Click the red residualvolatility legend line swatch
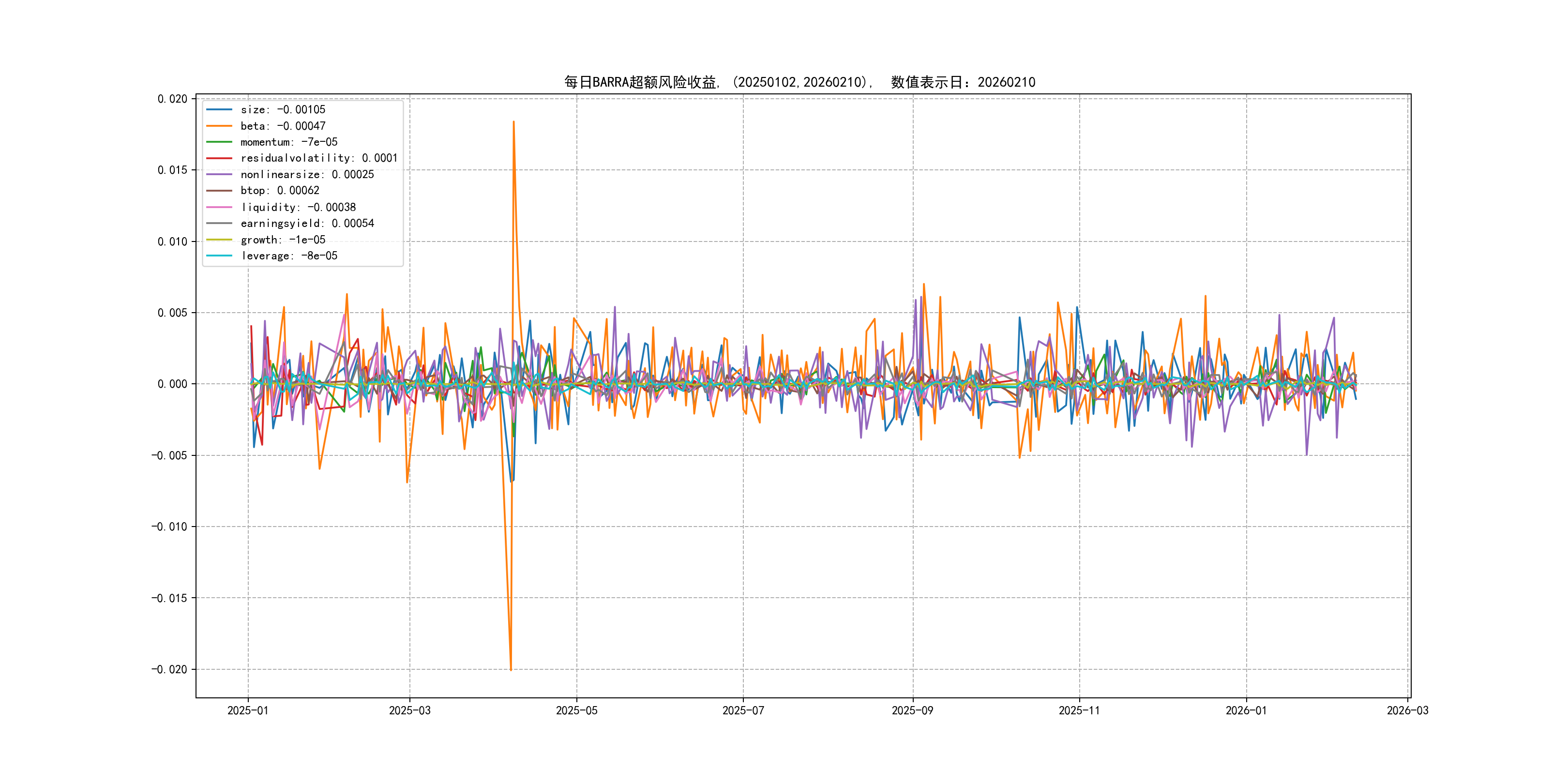 219,158
